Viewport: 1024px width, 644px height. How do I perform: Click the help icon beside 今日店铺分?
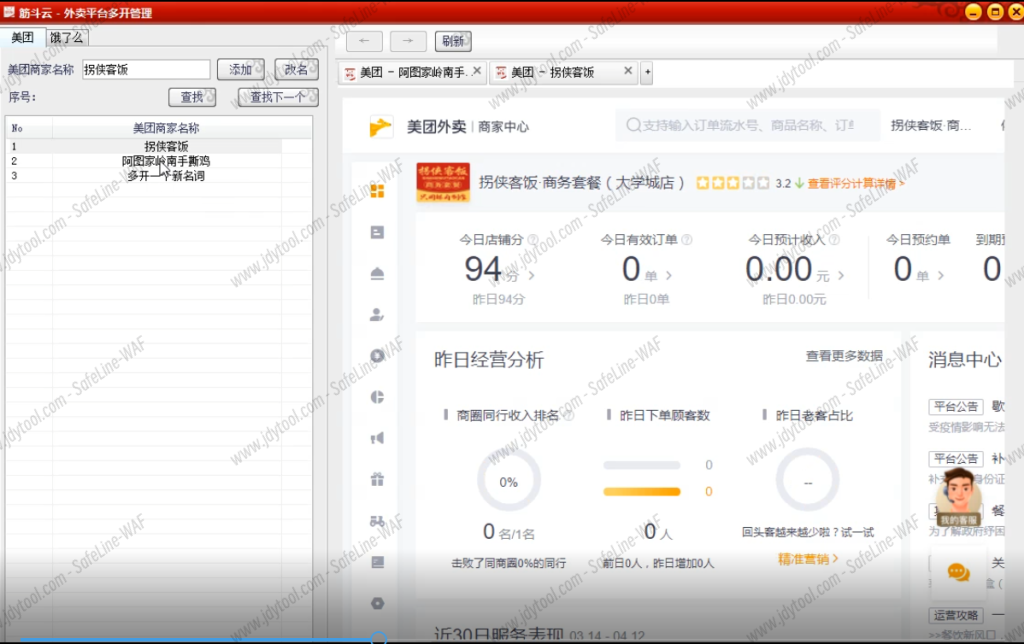(x=533, y=240)
